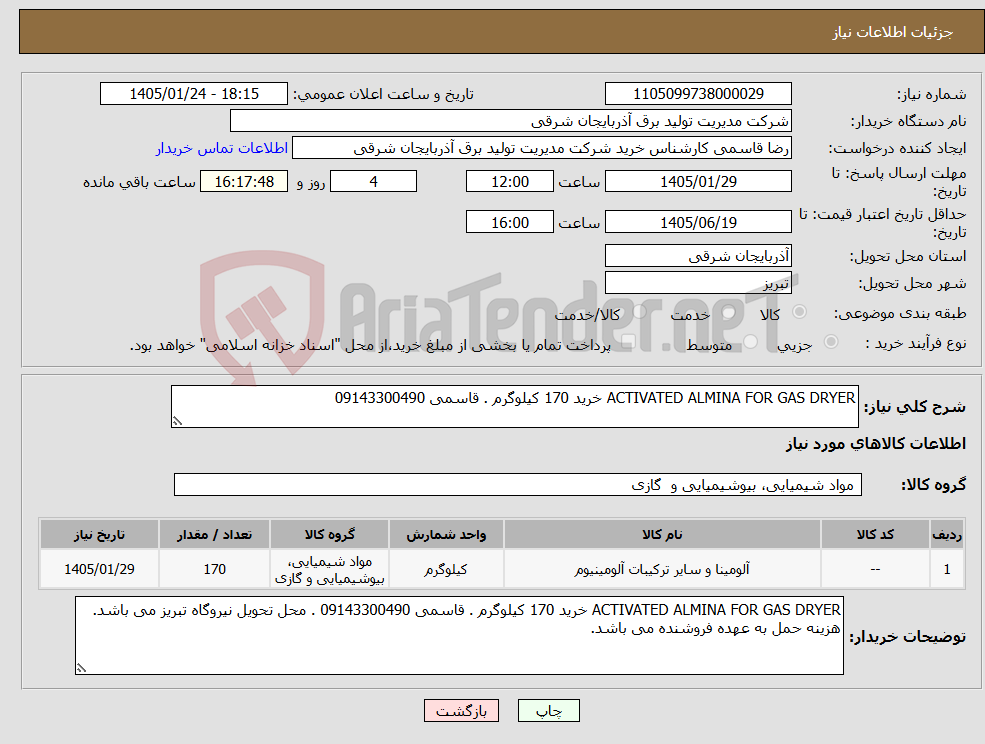Click the response deadline time 12:00 field
This screenshot has width=985, height=744.
pyautogui.click(x=509, y=182)
